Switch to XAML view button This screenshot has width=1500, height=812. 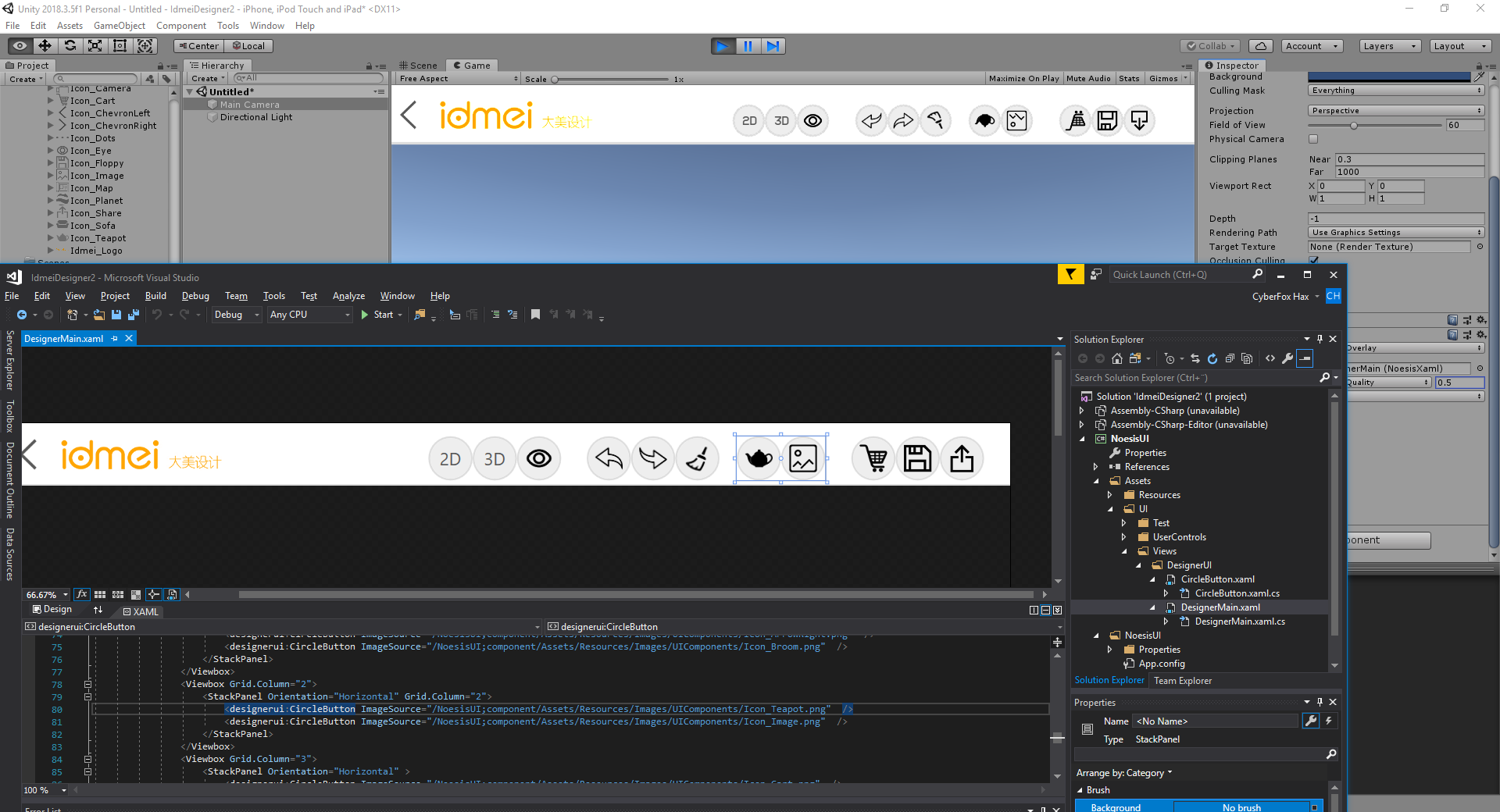point(141,612)
